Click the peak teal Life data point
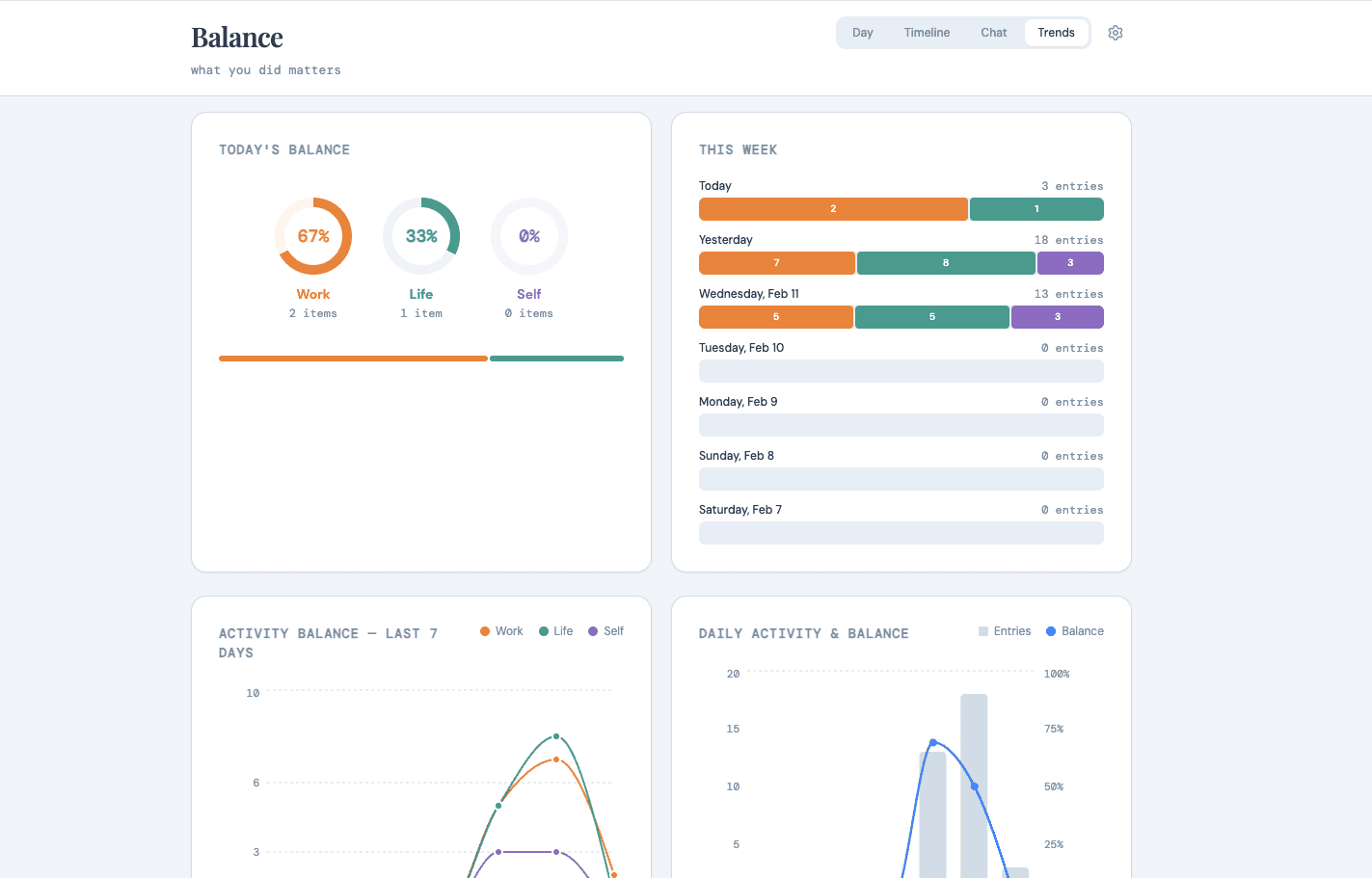Screen dimensions: 1372x878 [x=556, y=736]
